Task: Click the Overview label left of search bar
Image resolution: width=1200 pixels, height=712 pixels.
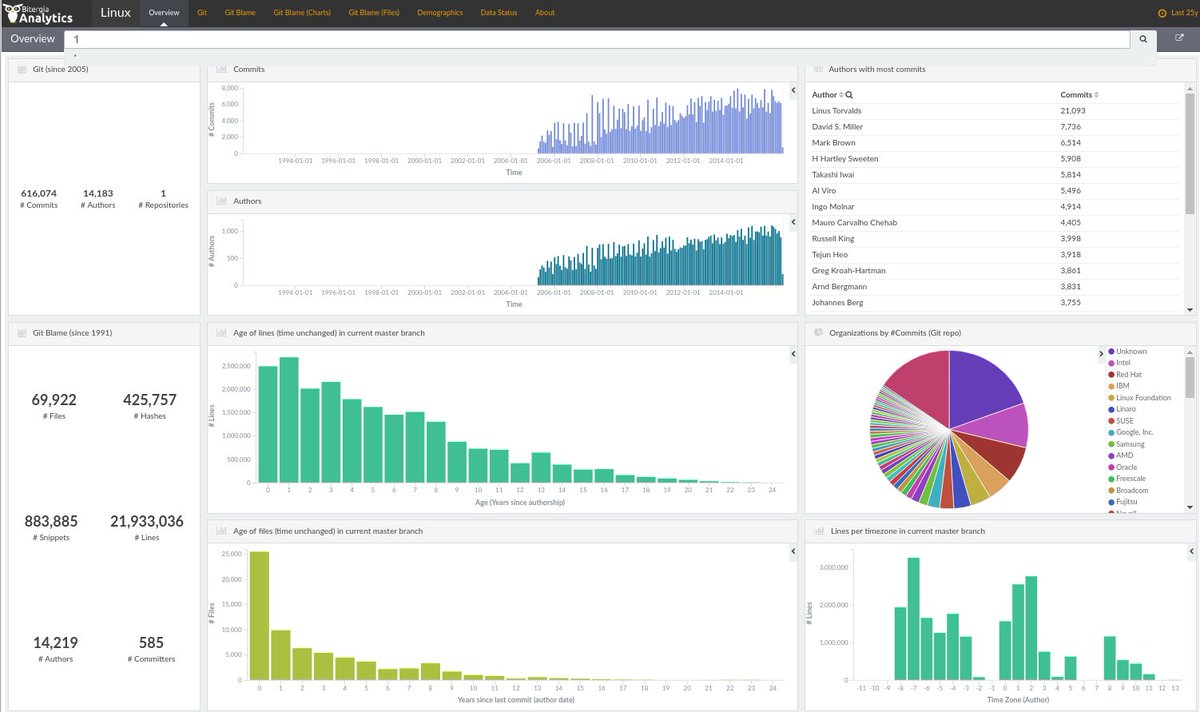Action: point(33,38)
